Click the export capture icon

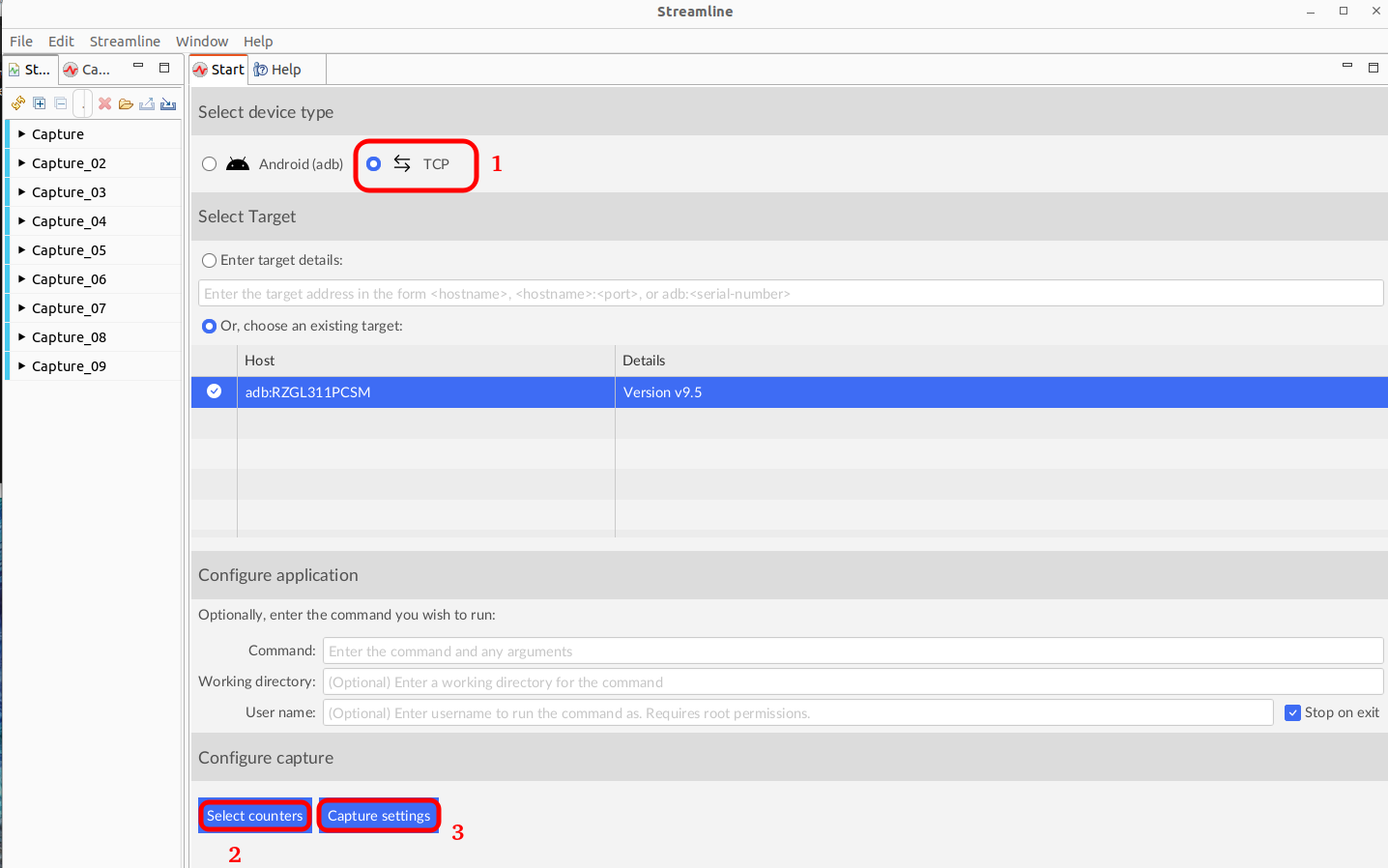[x=147, y=103]
